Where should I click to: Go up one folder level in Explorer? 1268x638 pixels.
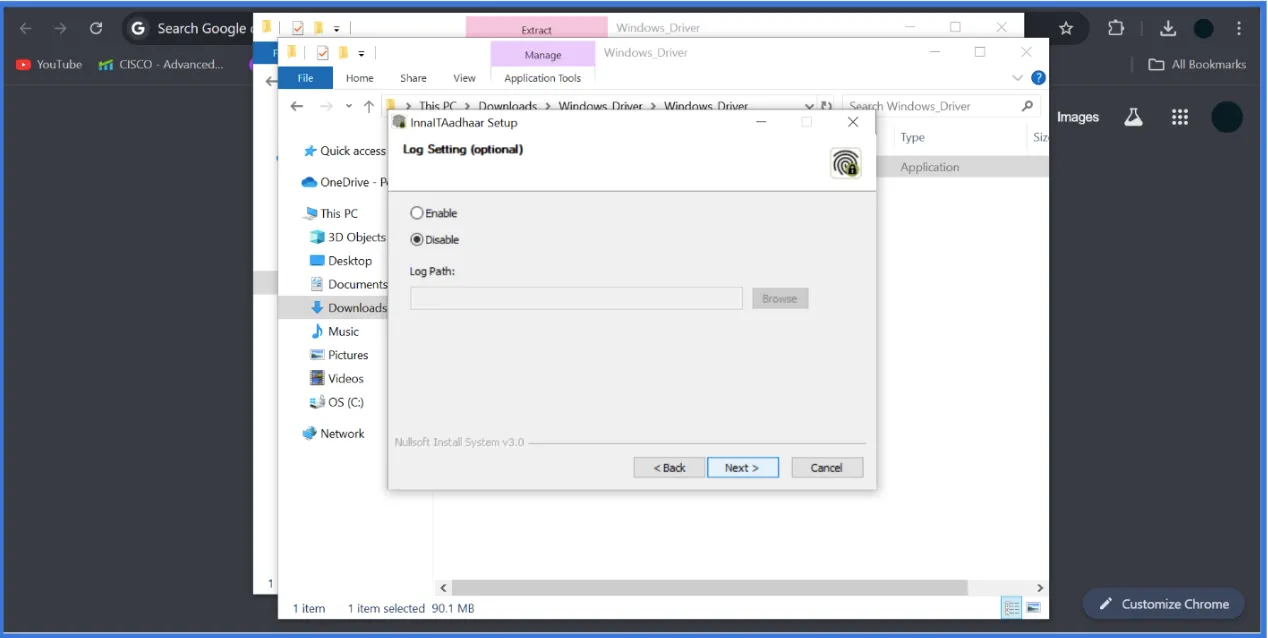[369, 106]
